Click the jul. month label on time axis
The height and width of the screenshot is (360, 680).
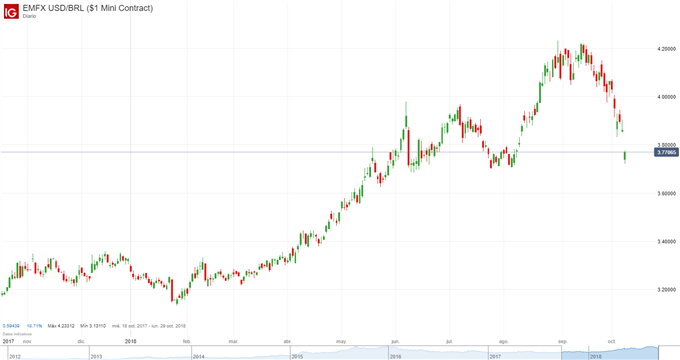(449, 342)
